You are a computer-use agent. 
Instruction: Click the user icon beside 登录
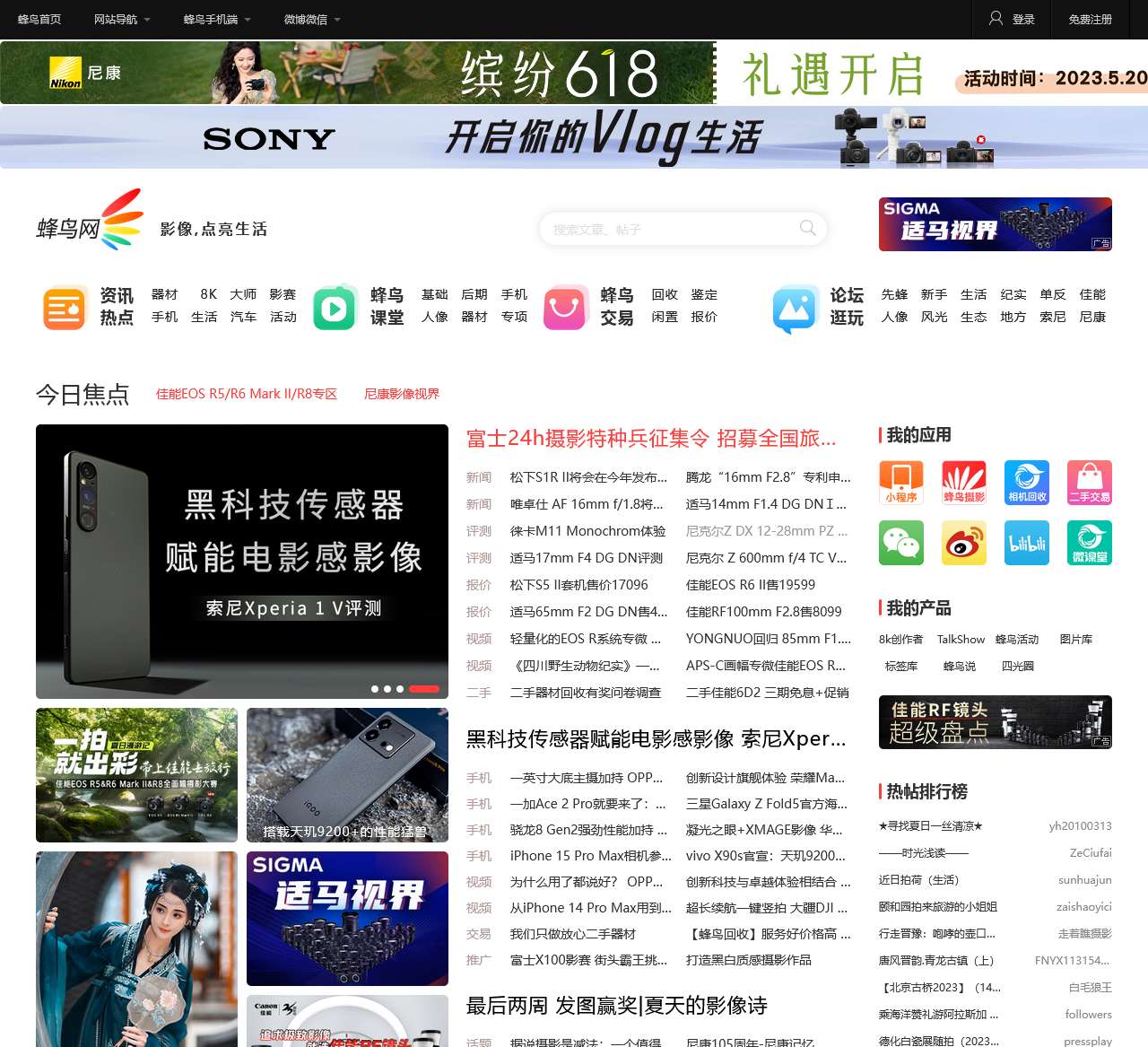996,18
